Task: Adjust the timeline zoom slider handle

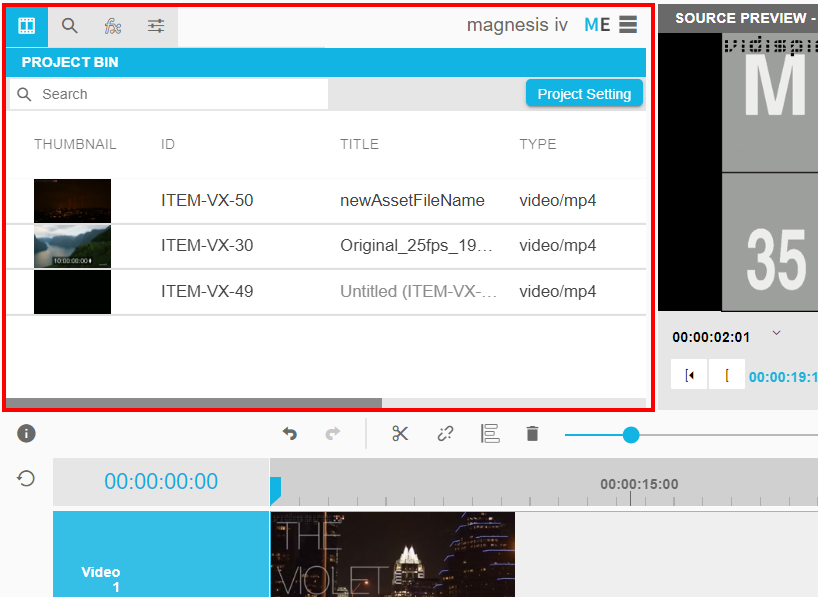Action: pos(630,434)
